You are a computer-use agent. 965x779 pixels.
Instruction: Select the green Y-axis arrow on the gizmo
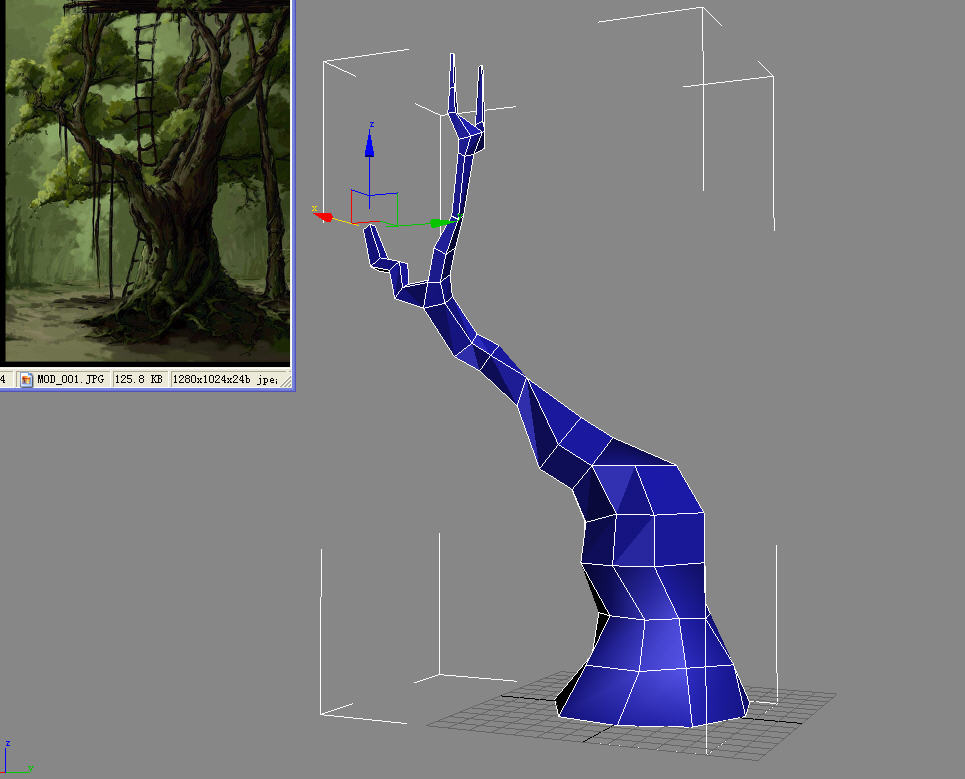(440, 223)
